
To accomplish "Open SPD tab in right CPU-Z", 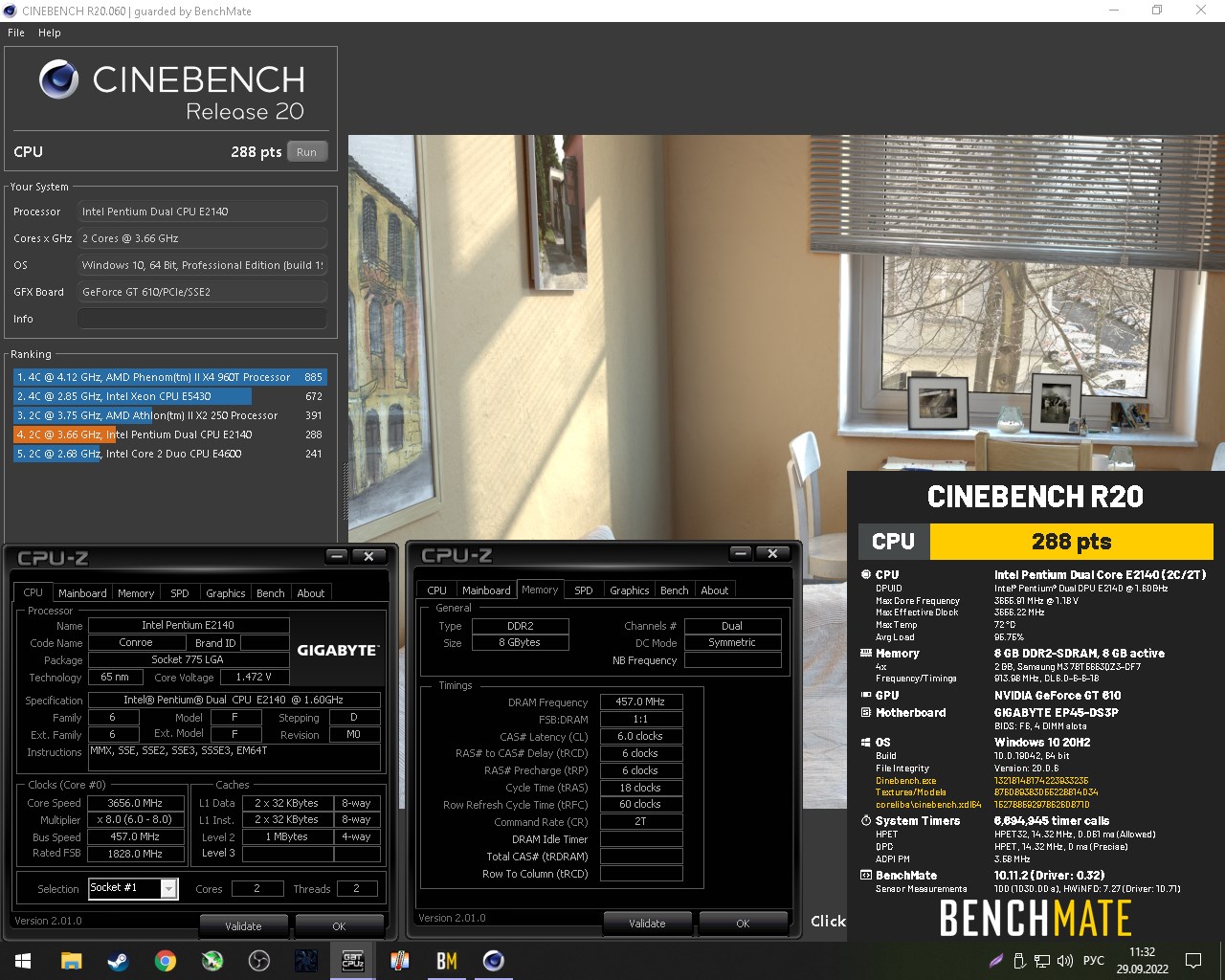I will pyautogui.click(x=584, y=590).
